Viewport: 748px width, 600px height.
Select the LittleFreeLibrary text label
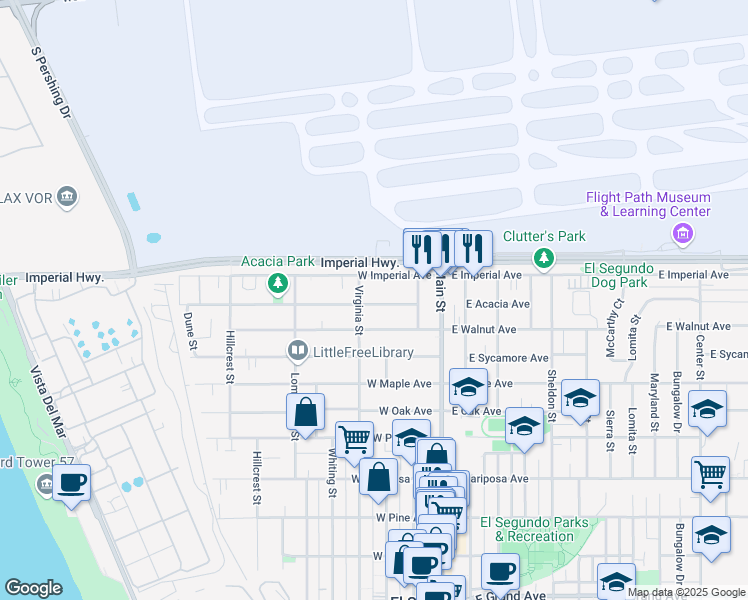click(x=363, y=352)
